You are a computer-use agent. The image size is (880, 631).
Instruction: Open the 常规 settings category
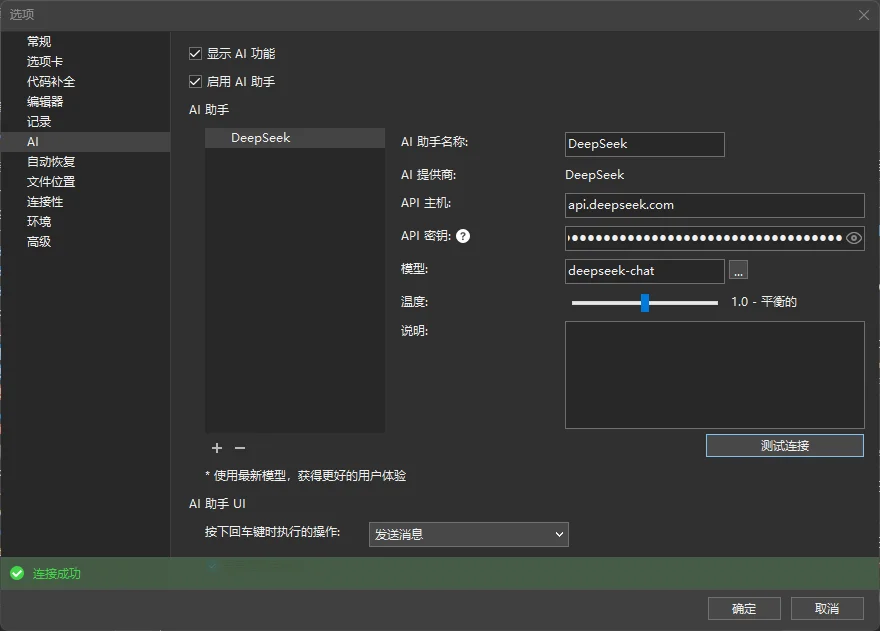(x=85, y=42)
